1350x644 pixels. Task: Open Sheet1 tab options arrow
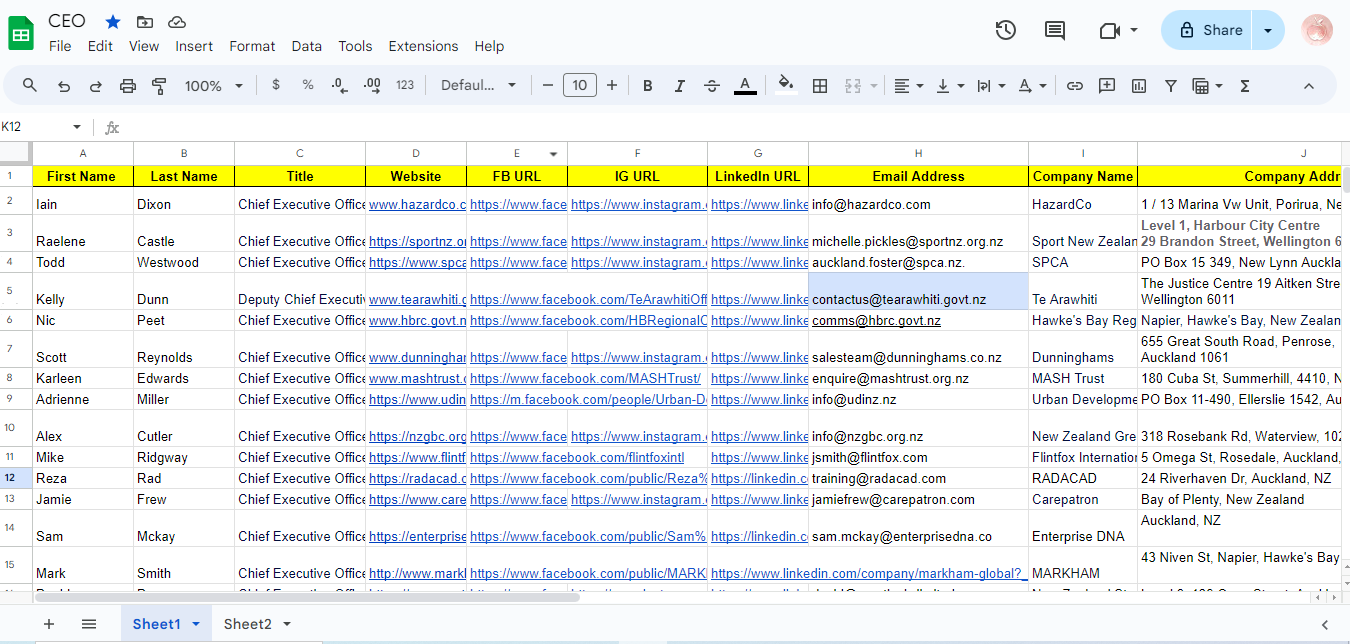click(x=196, y=624)
